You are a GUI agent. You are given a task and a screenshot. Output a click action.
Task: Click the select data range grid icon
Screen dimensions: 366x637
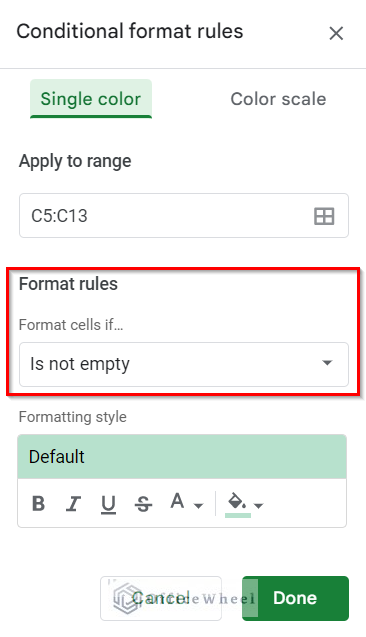324,216
